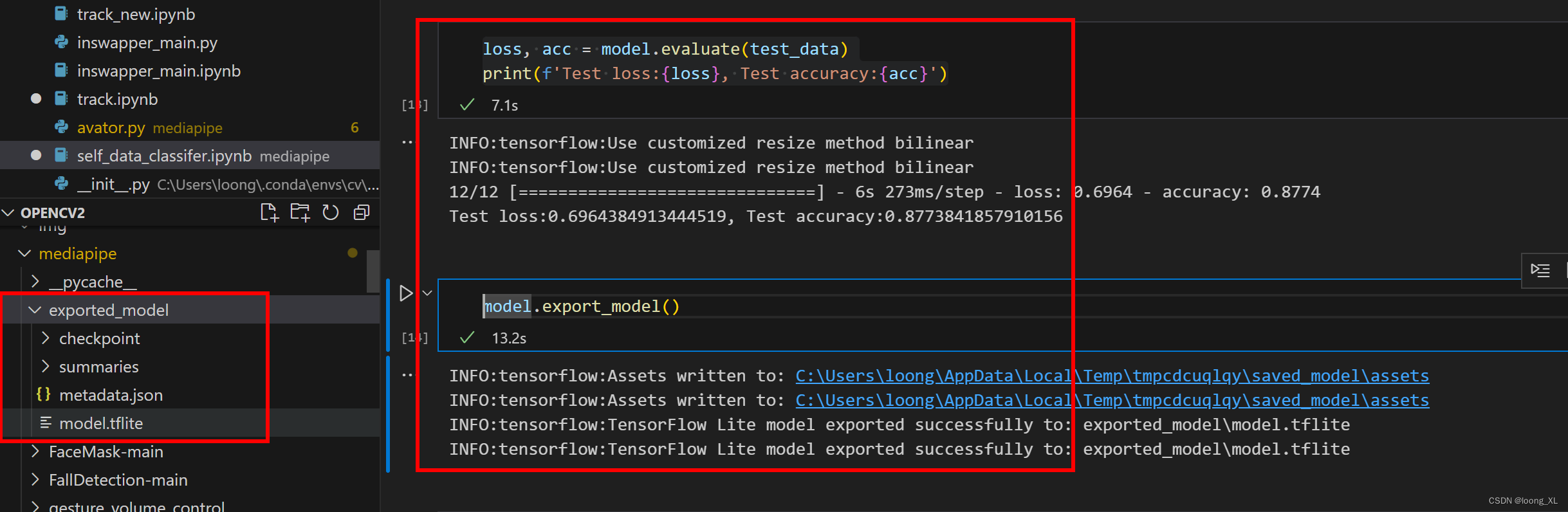Click Test accuracy output text line
Image resolution: width=1568 pixels, height=512 pixels.
coord(756,216)
